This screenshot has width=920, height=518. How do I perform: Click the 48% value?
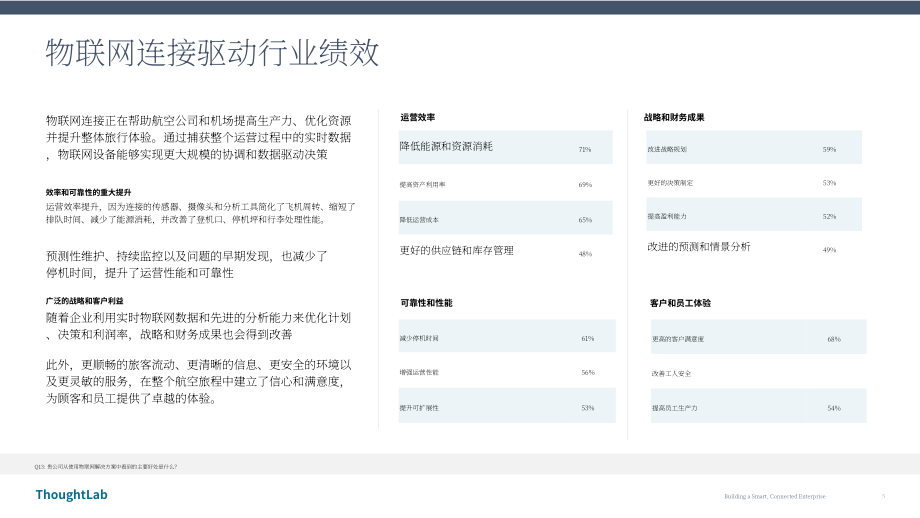585,254
